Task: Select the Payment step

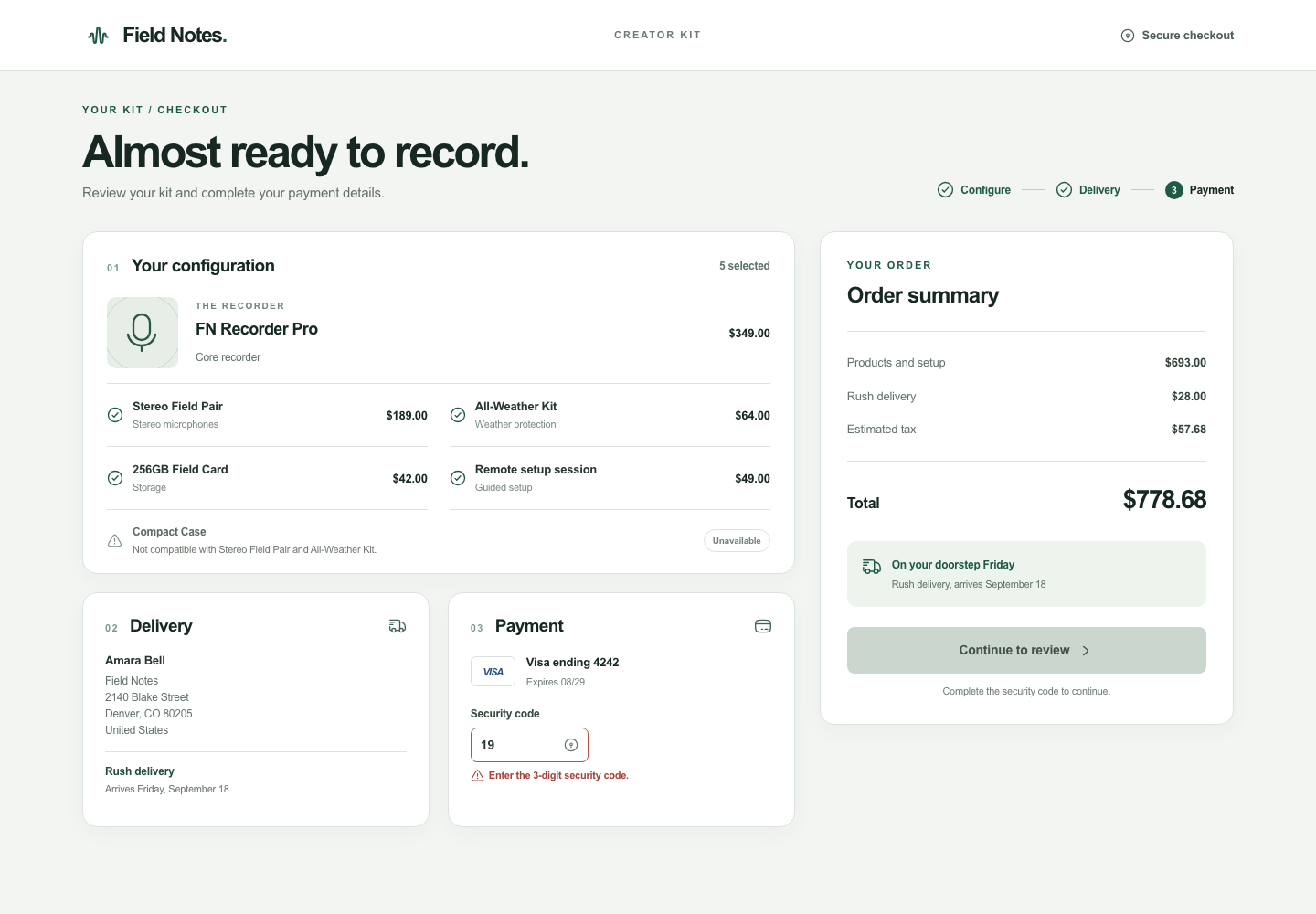Action: coord(1200,190)
